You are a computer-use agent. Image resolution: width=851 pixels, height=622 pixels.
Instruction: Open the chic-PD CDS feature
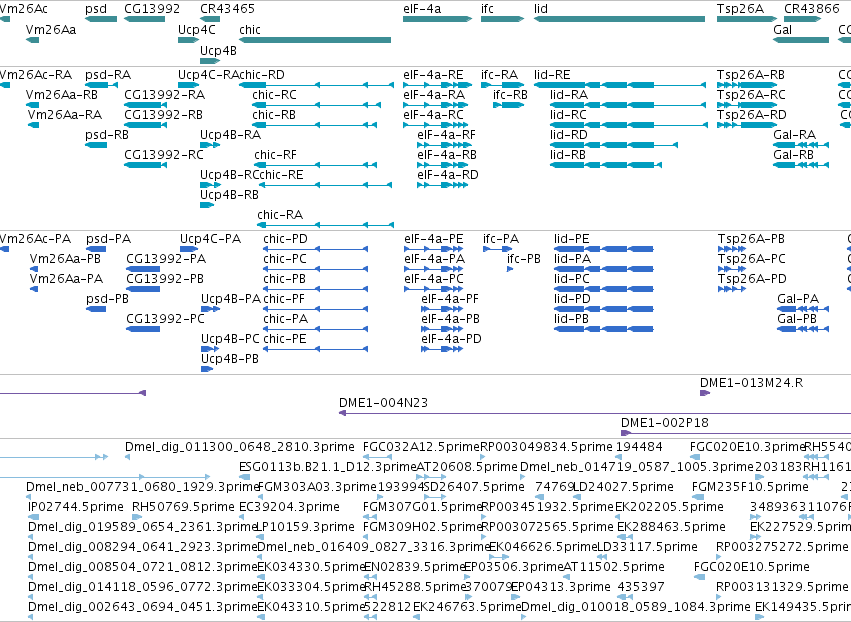pyautogui.click(x=315, y=249)
